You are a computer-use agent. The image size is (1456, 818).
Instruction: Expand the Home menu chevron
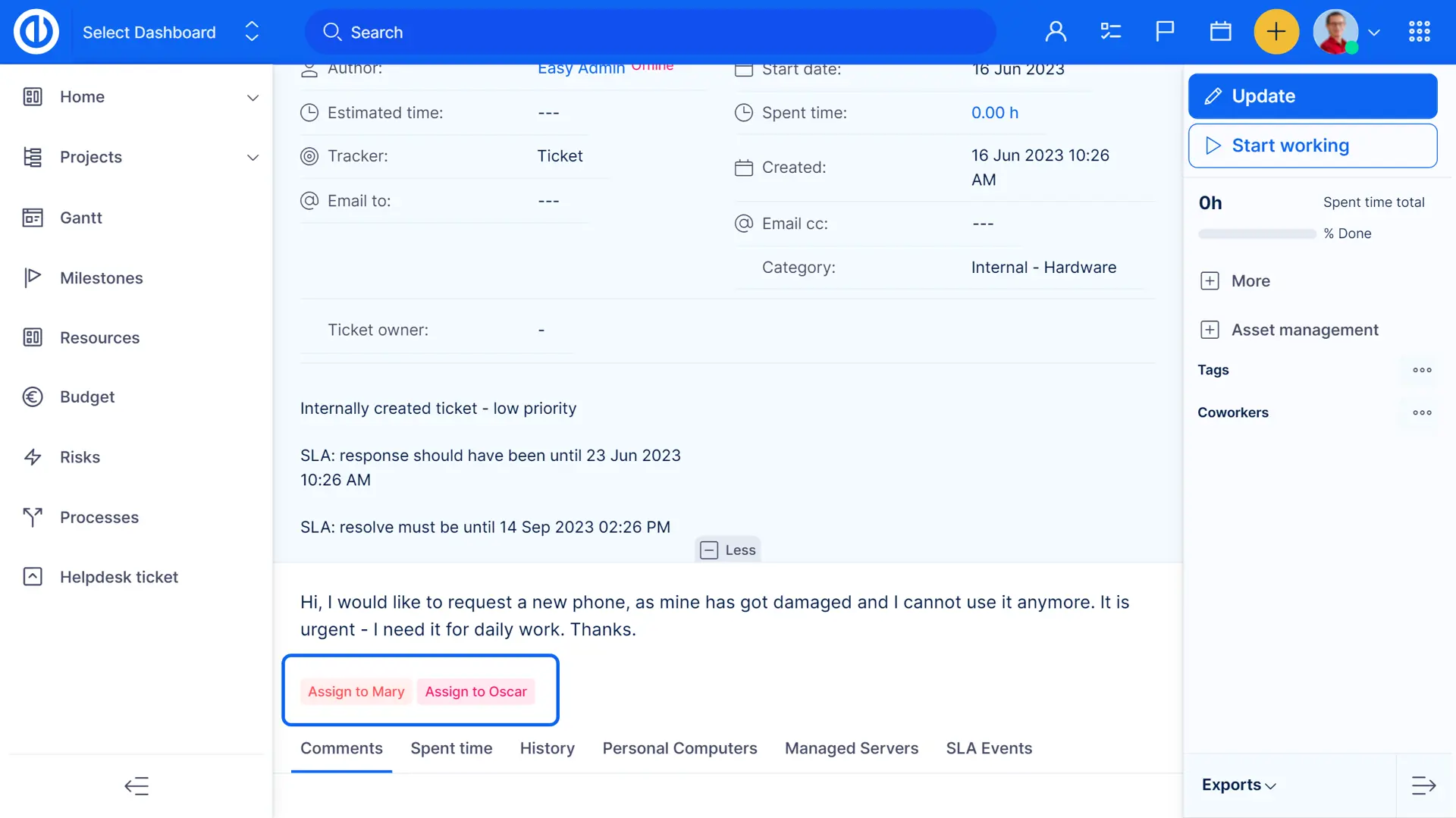pyautogui.click(x=253, y=97)
